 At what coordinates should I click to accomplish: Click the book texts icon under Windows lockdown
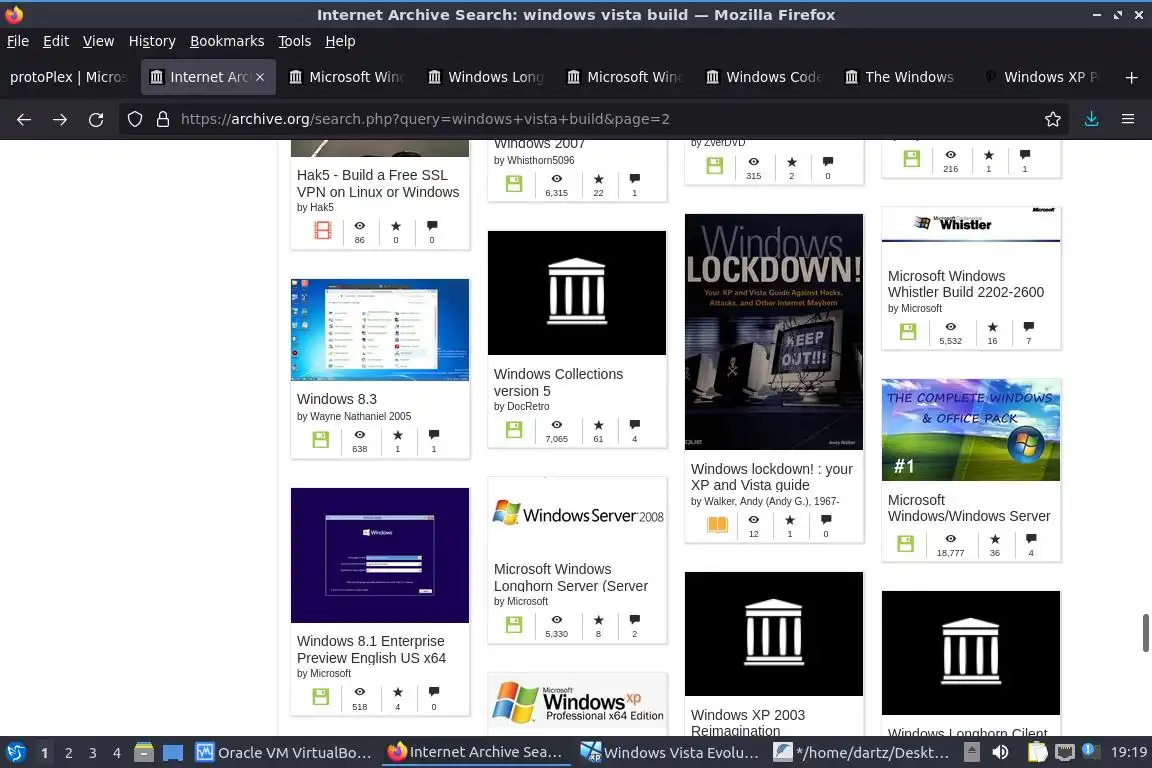point(718,524)
